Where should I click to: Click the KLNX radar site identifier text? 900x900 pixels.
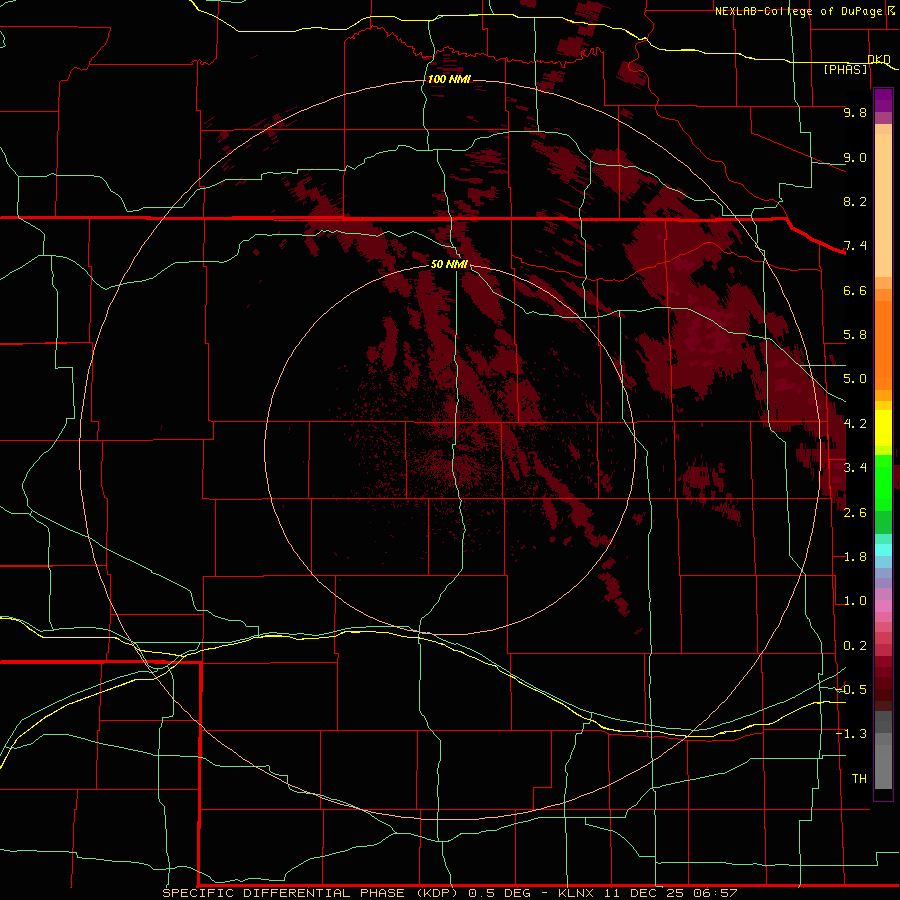pos(576,893)
